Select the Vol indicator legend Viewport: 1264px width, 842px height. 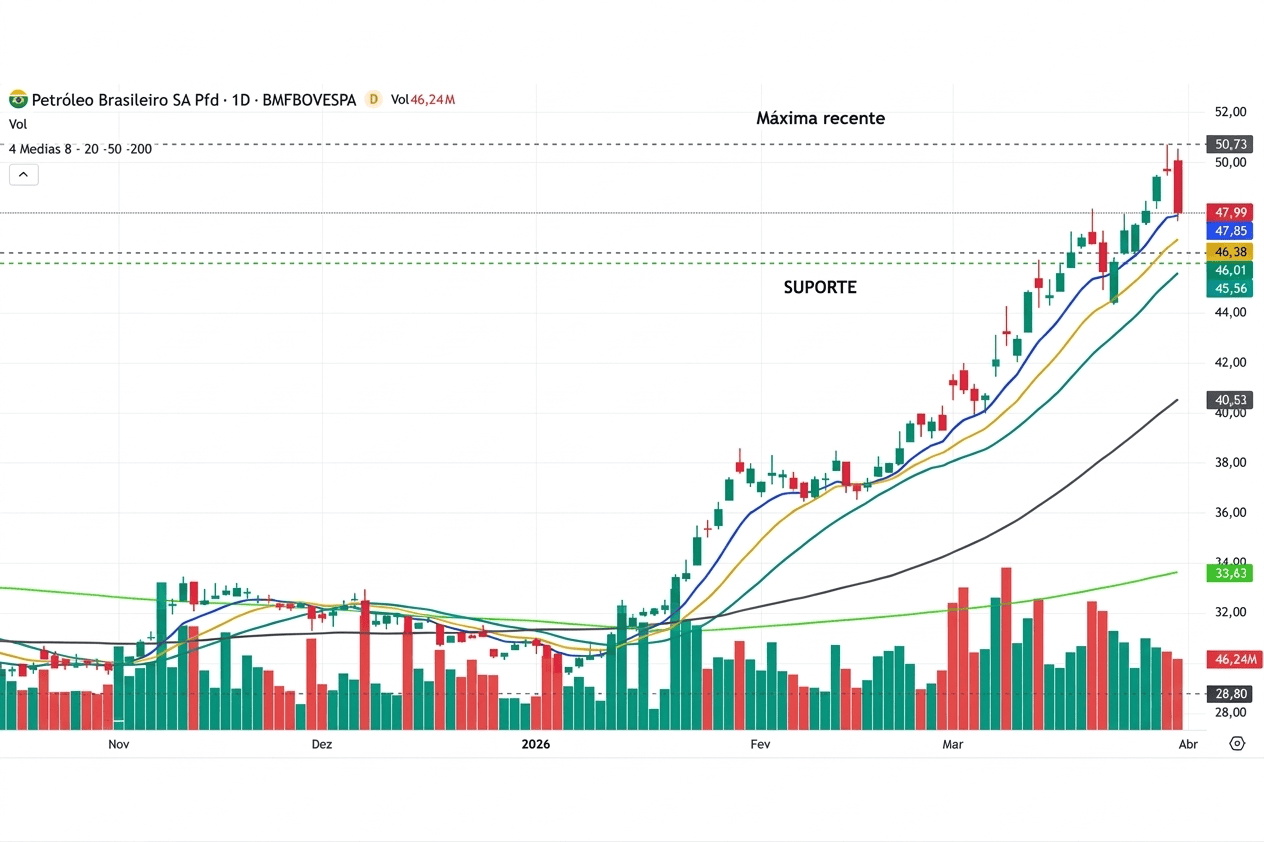(x=18, y=124)
